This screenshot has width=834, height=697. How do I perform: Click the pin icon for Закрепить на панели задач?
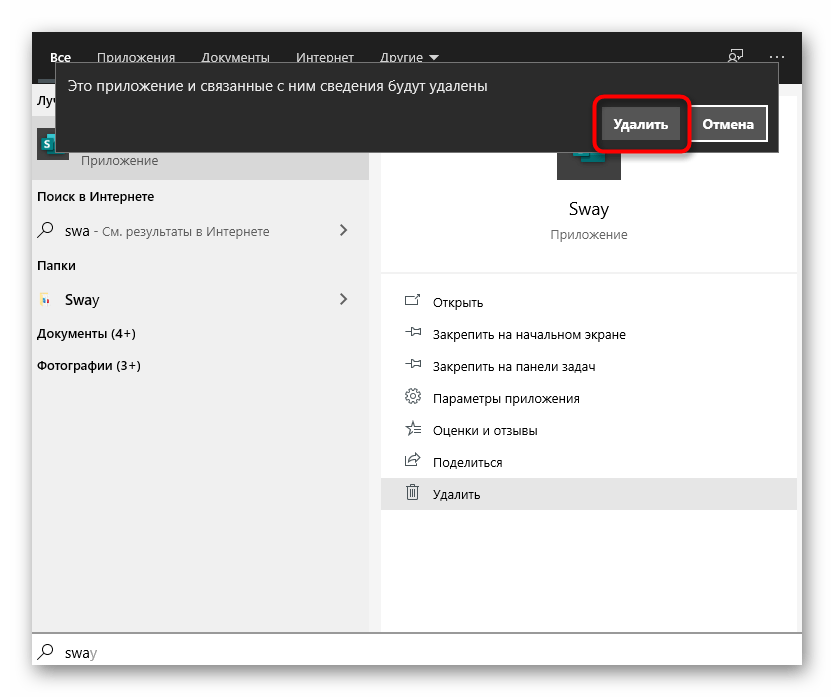click(412, 366)
